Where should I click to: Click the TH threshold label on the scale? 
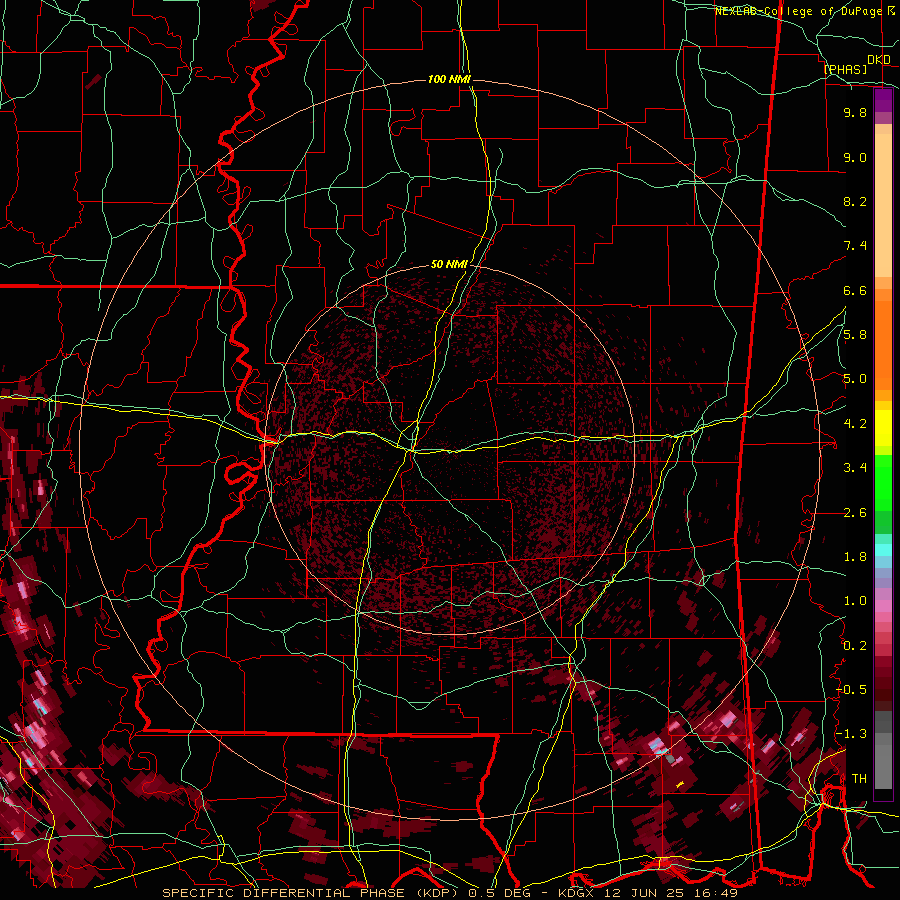[x=859, y=778]
